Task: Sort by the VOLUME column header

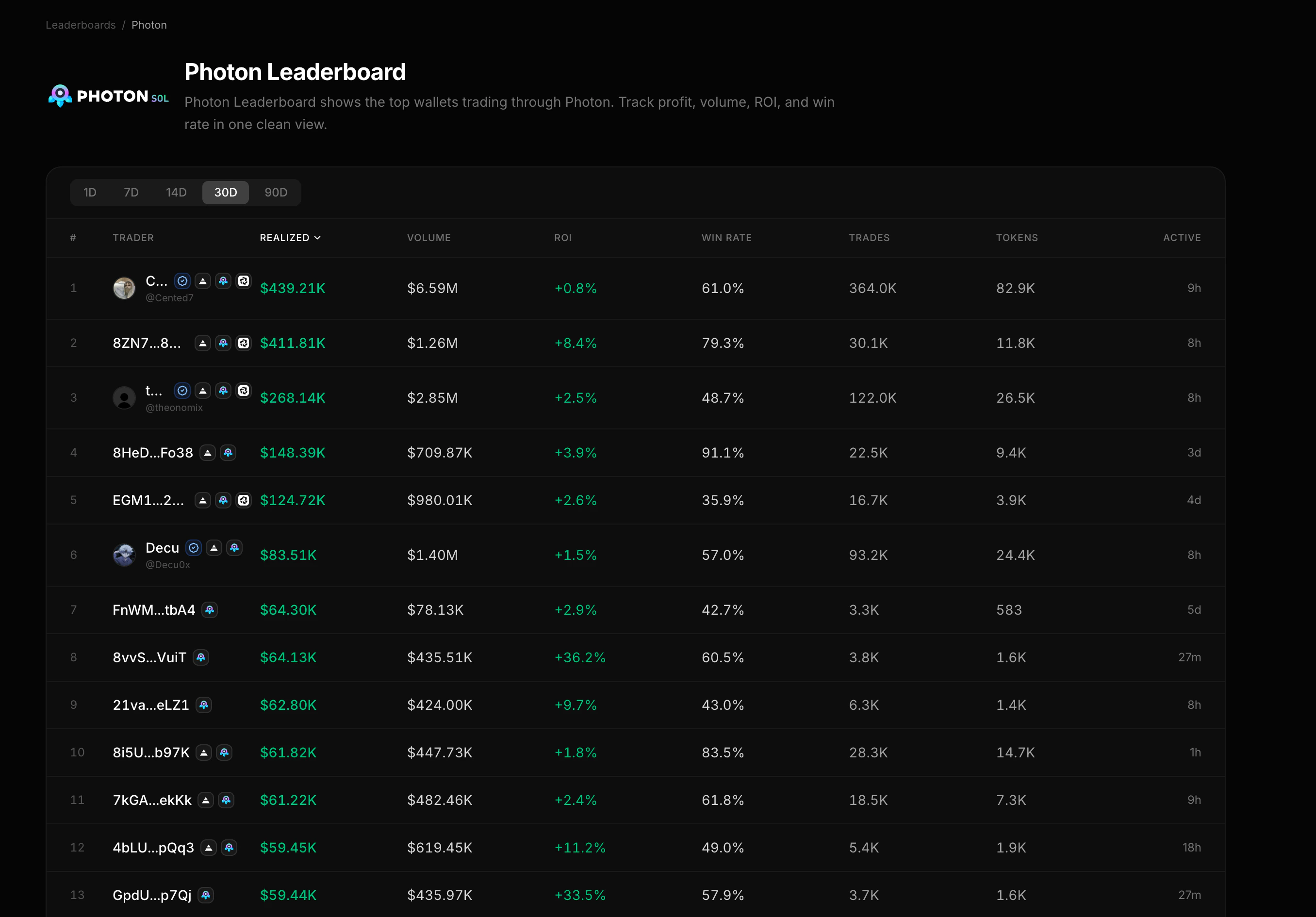Action: 429,238
